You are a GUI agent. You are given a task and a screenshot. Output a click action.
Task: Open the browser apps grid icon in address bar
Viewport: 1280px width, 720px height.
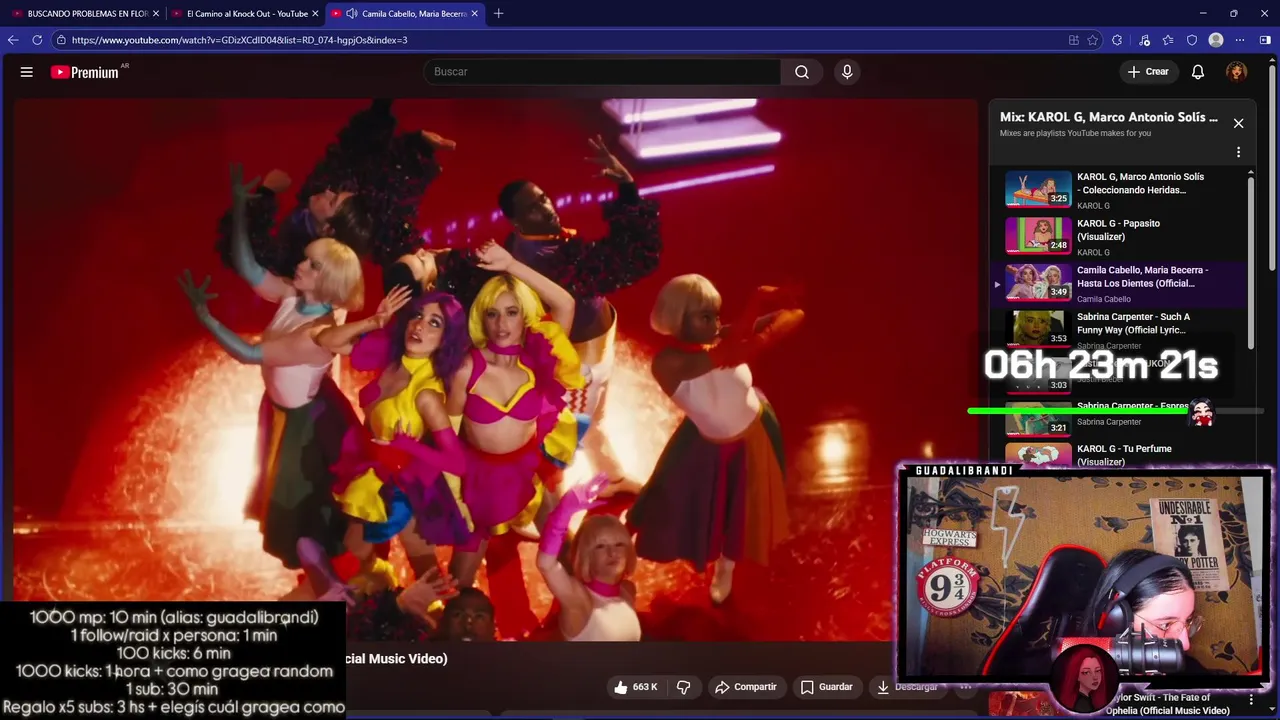coord(1073,40)
